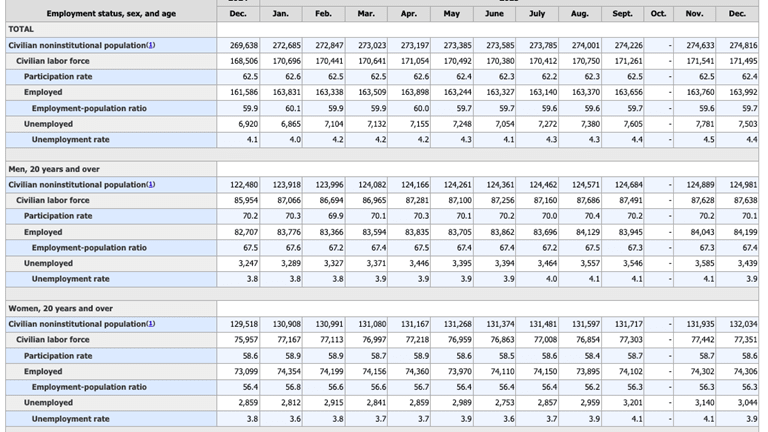The height and width of the screenshot is (432, 768).
Task: Click the cell with value 168,506
Action: [238, 61]
